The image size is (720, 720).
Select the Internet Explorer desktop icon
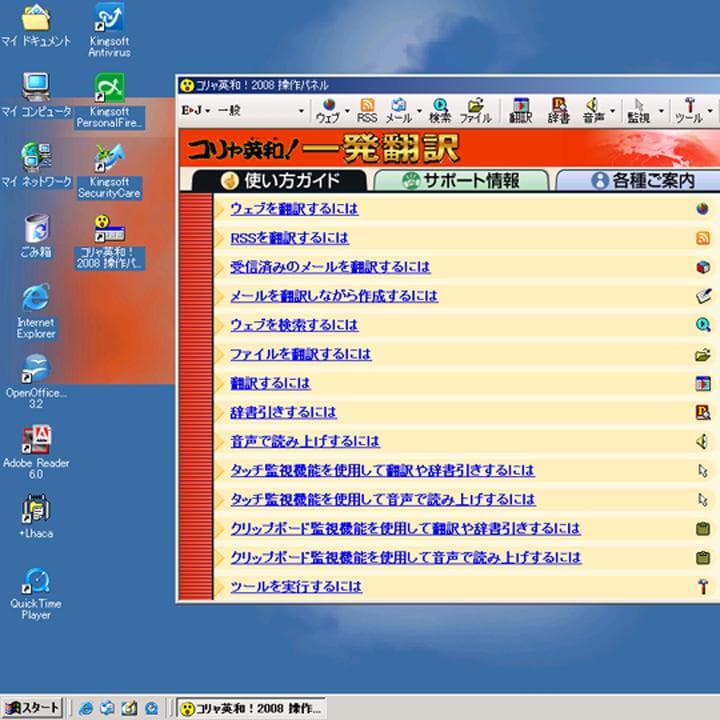pyautogui.click(x=36, y=311)
